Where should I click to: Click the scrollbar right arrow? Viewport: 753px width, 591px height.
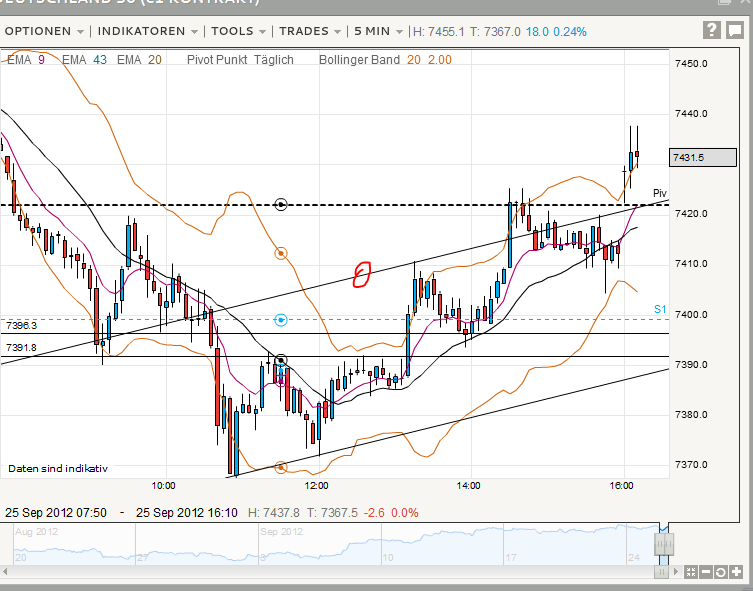tap(676, 572)
